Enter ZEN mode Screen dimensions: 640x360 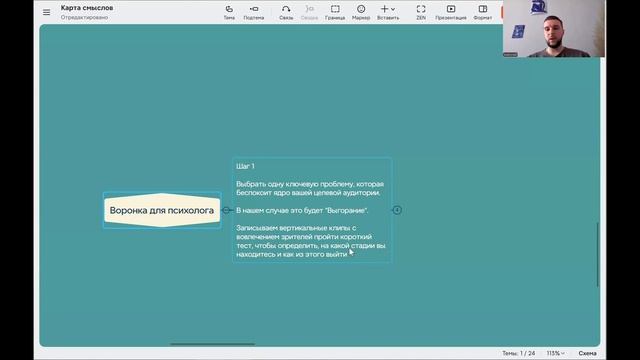click(421, 12)
